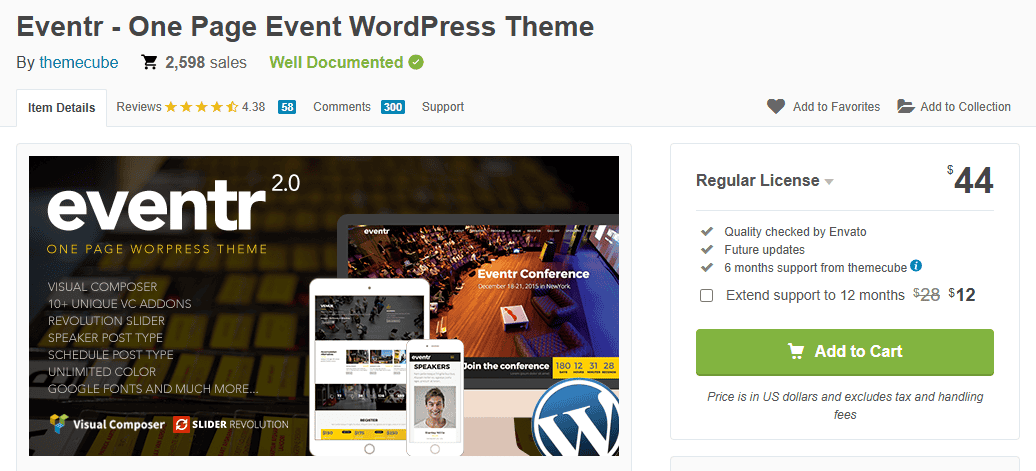Click the 4.38 rating value
1036x471 pixels.
253,107
